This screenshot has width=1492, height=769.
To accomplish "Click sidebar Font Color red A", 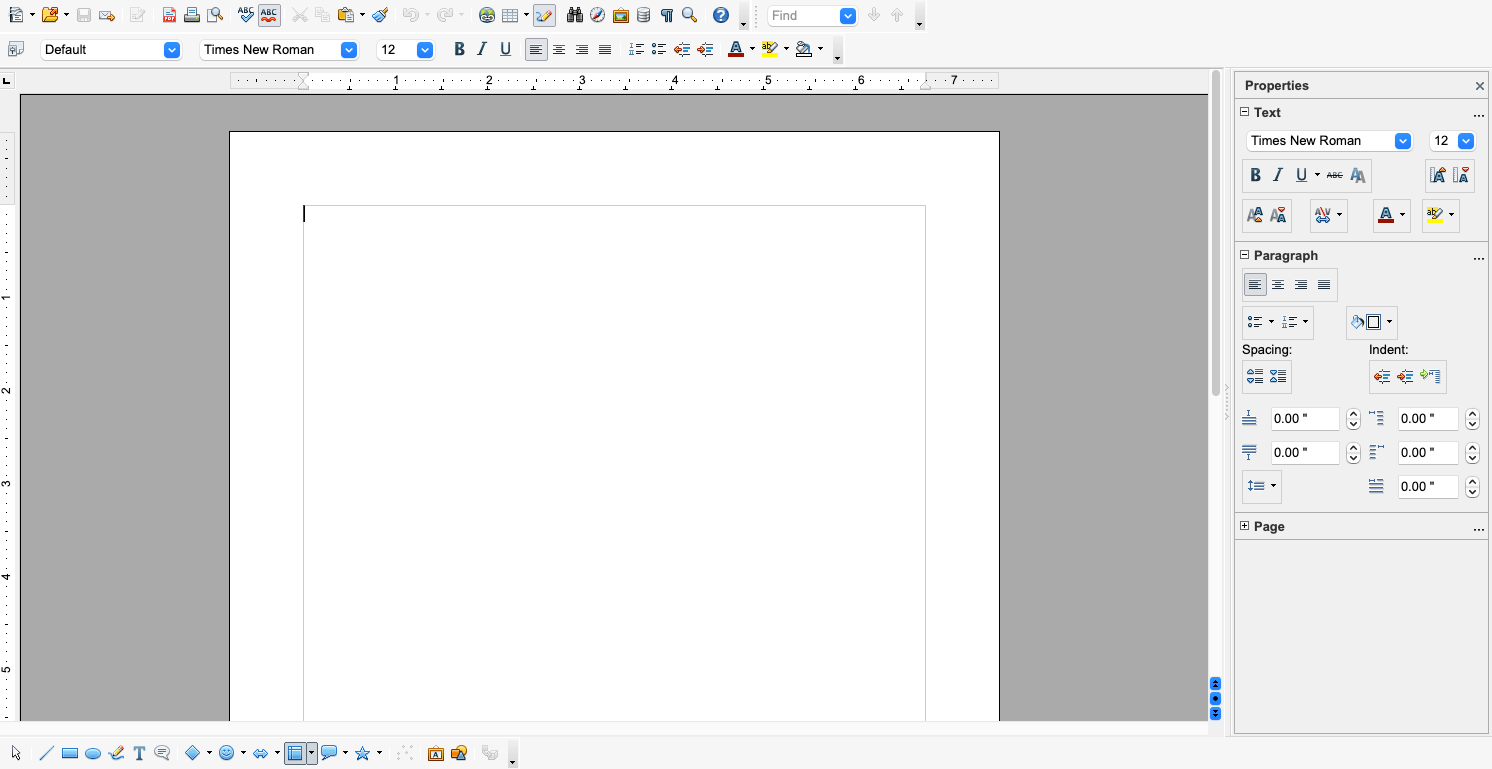I will [x=1386, y=215].
